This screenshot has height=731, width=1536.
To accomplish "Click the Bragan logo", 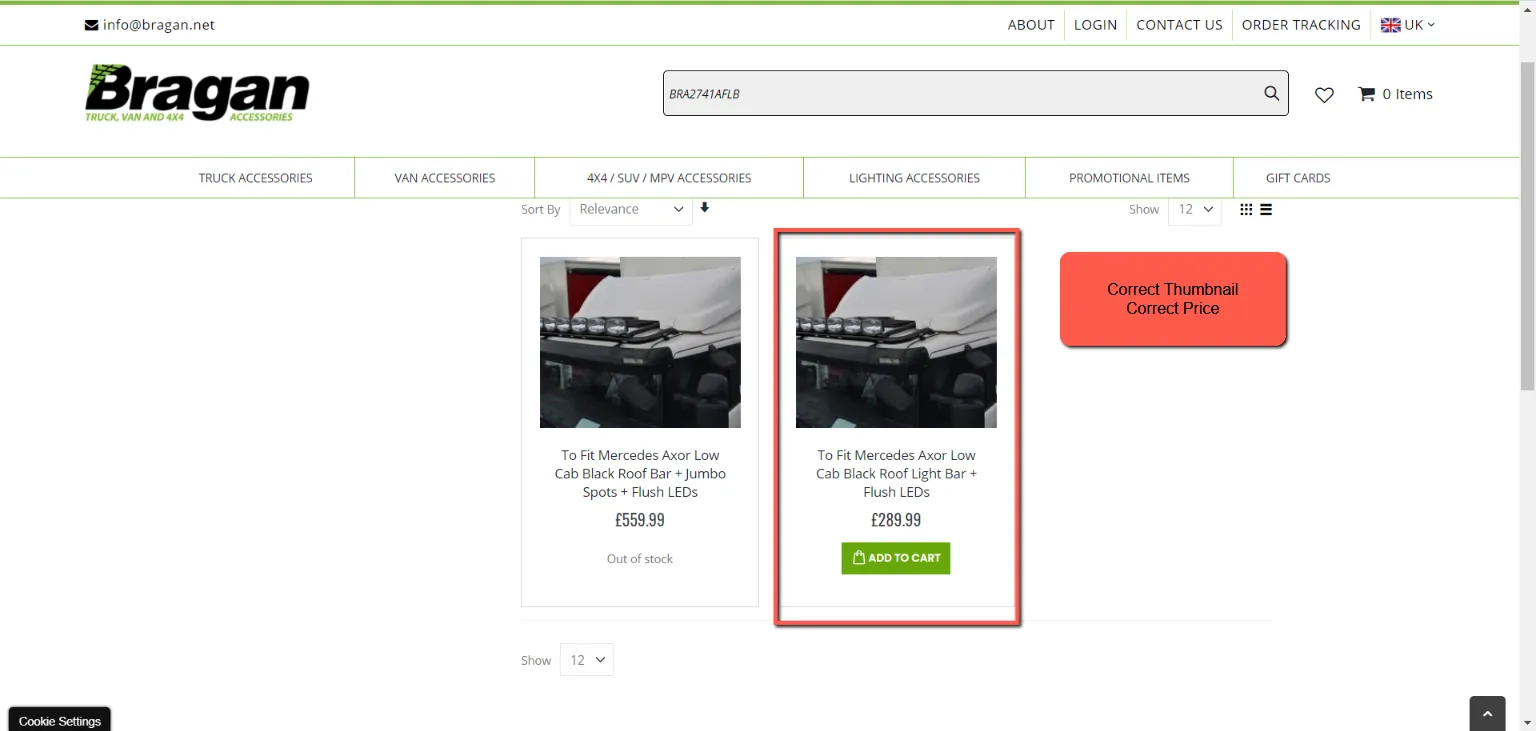I will 197,93.
